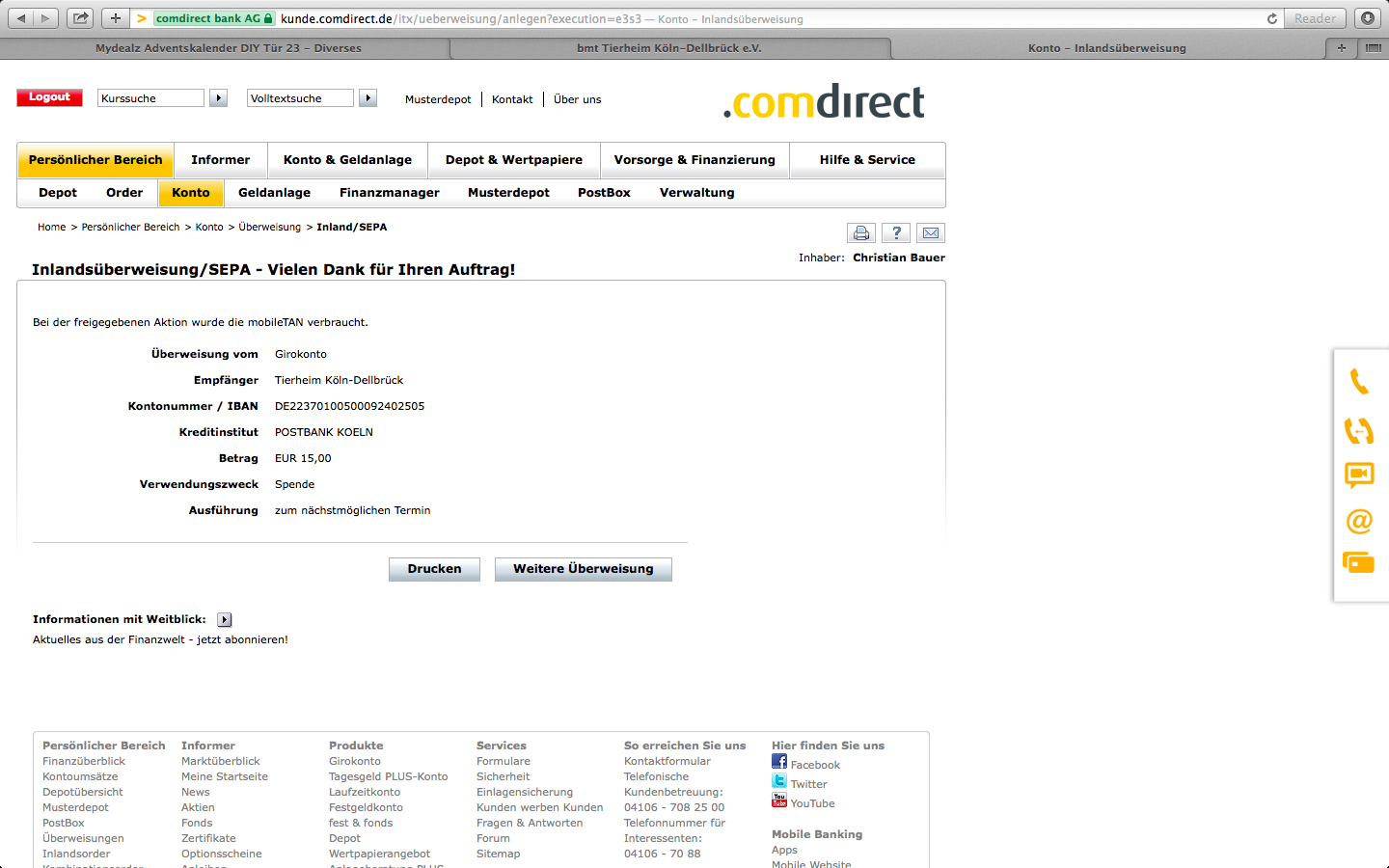Click Tagesgeld PLUS-Konto footer link
1389x868 pixels.
coord(389,776)
